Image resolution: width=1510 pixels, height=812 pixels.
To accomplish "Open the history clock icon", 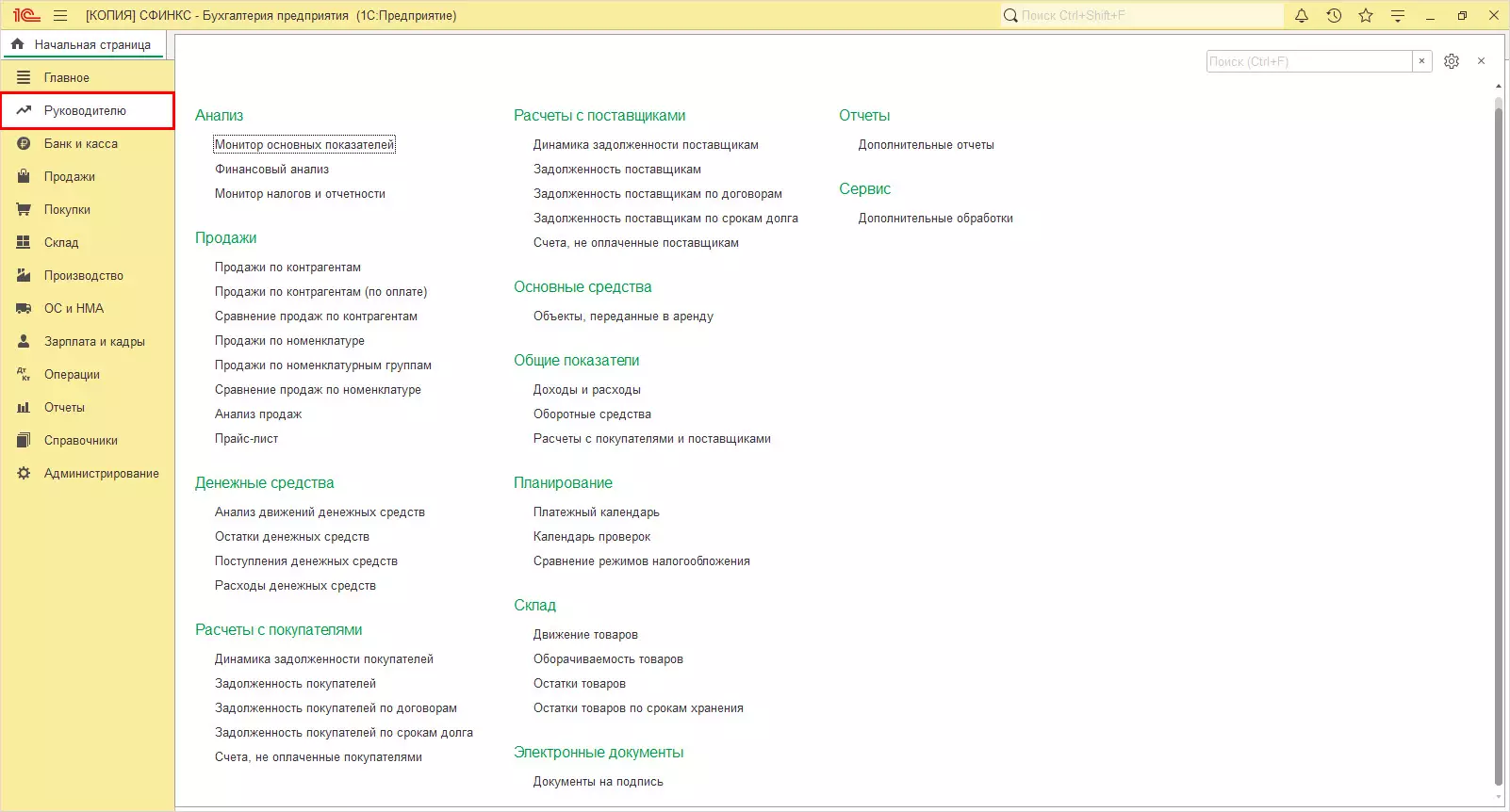I will 1334,15.
